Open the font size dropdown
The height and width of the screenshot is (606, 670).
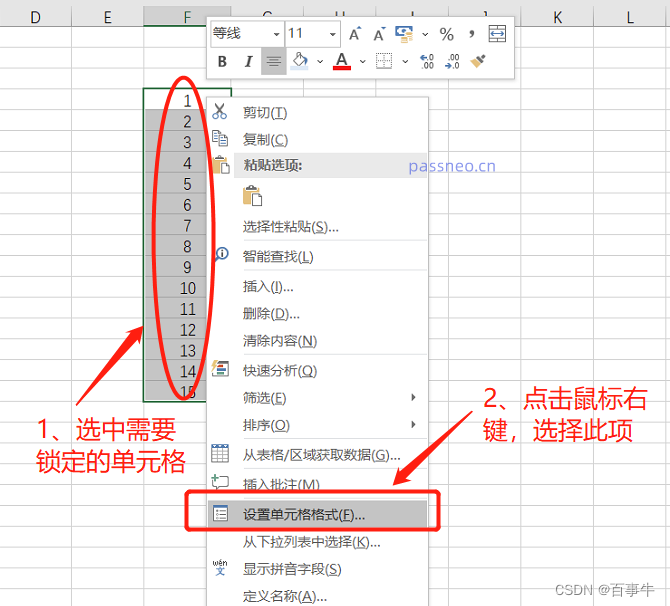(332, 34)
